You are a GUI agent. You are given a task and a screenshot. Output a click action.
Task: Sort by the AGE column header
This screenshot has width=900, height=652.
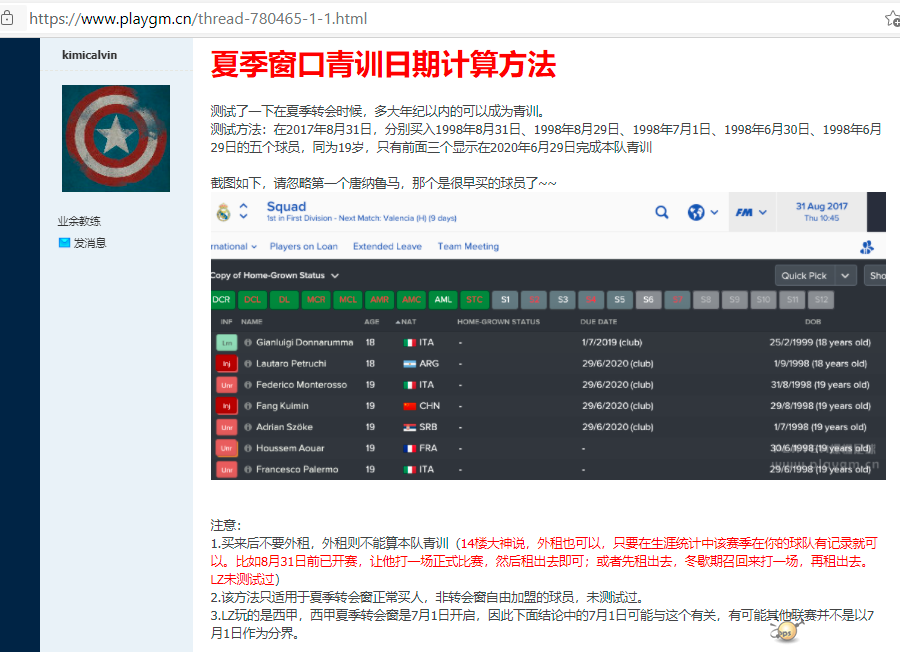pos(372,322)
